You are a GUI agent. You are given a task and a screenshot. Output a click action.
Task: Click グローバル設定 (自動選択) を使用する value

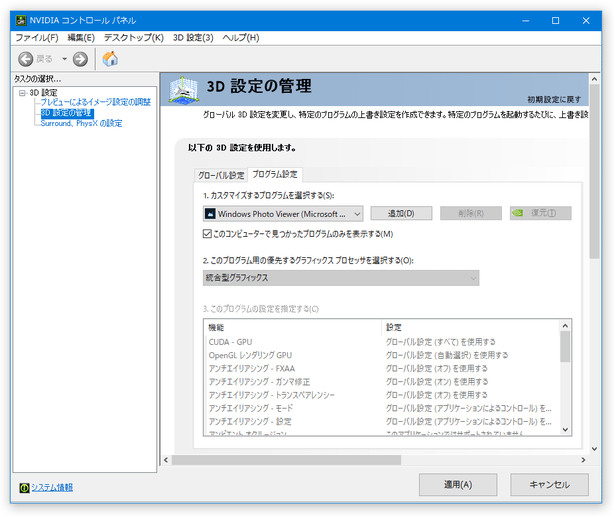point(447,355)
